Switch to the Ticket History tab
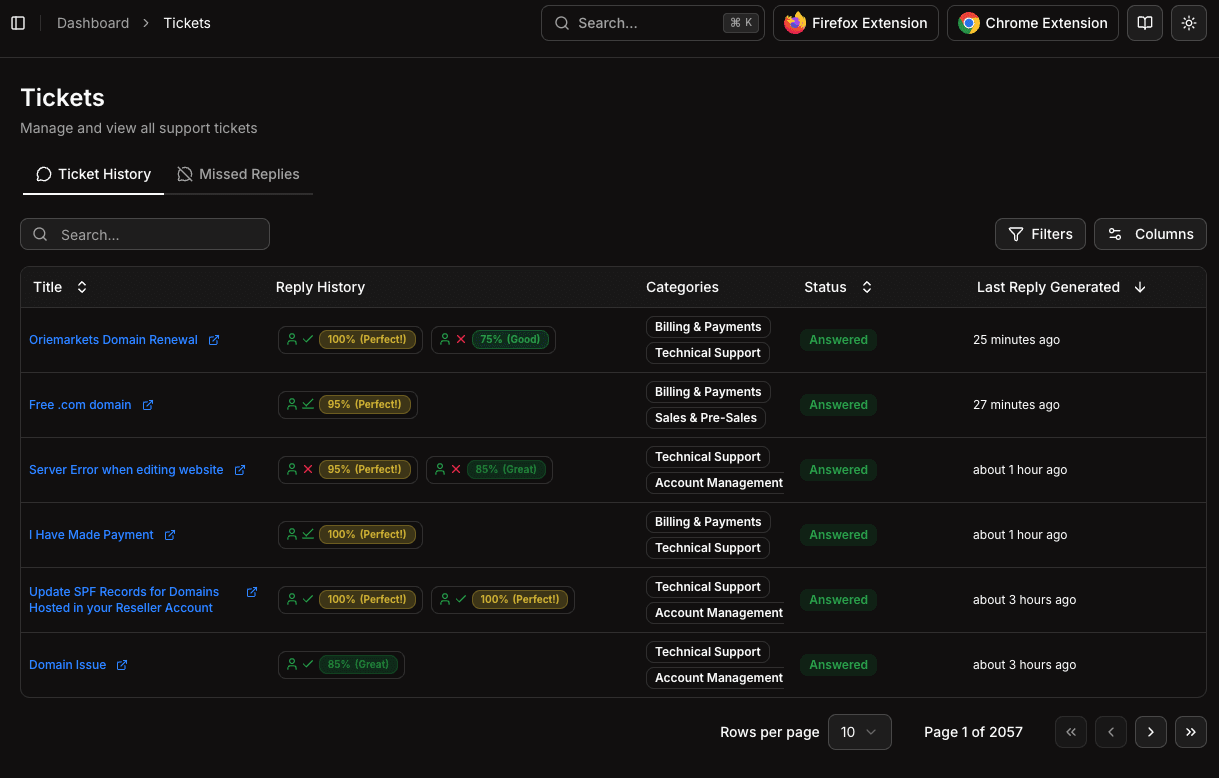Viewport: 1219px width, 778px height. tap(93, 174)
